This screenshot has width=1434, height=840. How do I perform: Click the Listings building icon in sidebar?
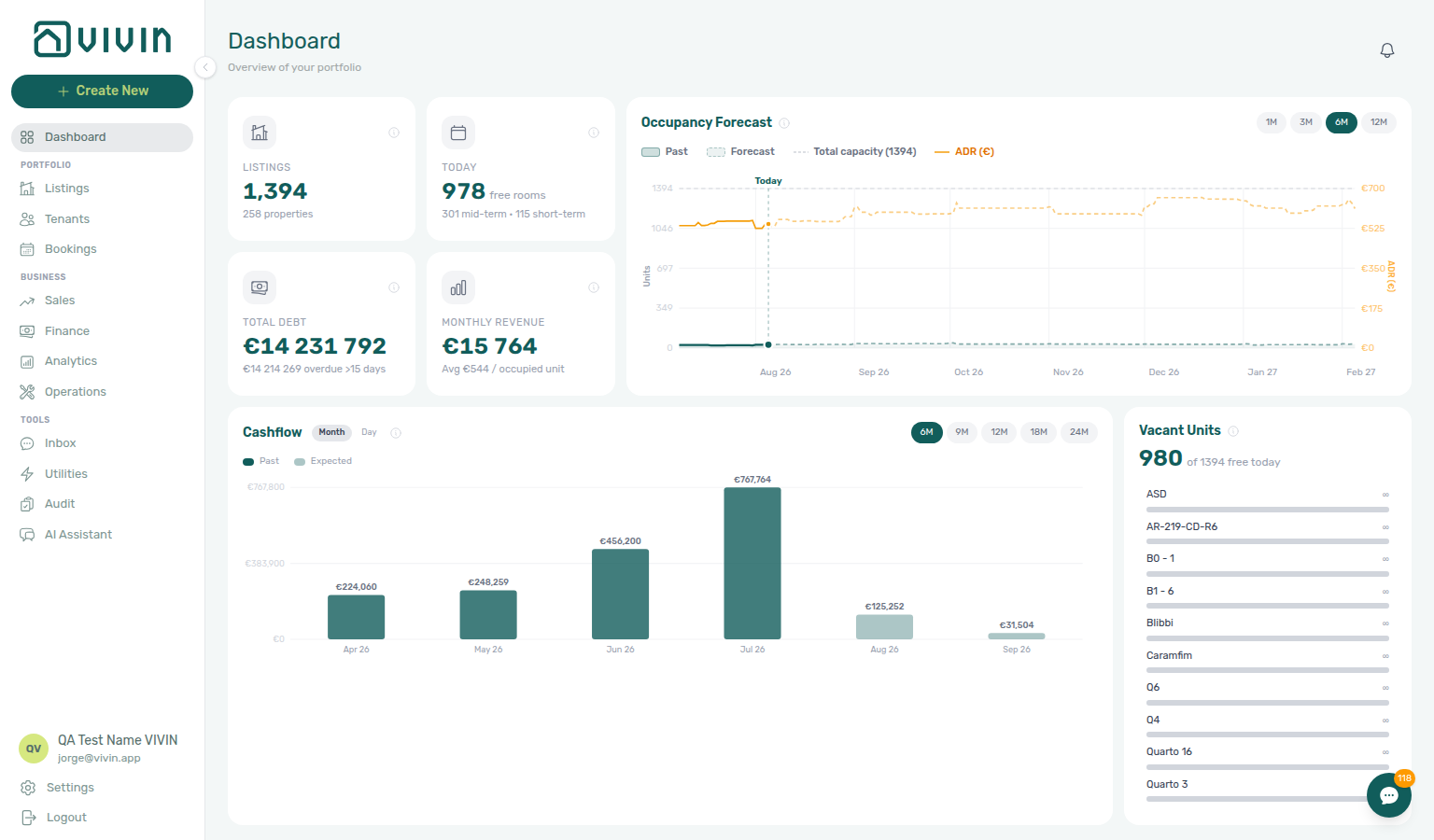(27, 189)
